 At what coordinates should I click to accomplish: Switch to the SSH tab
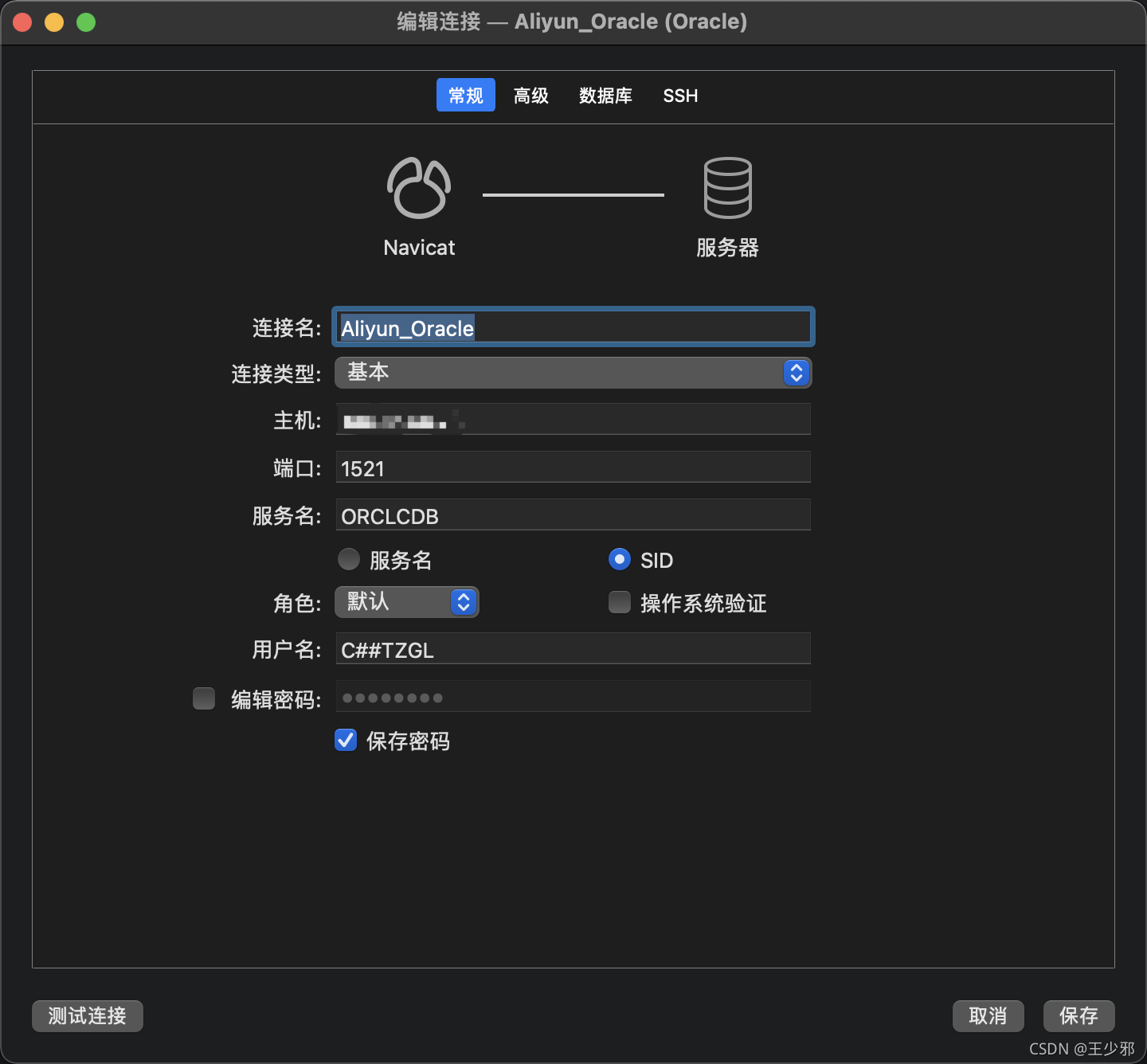point(680,96)
